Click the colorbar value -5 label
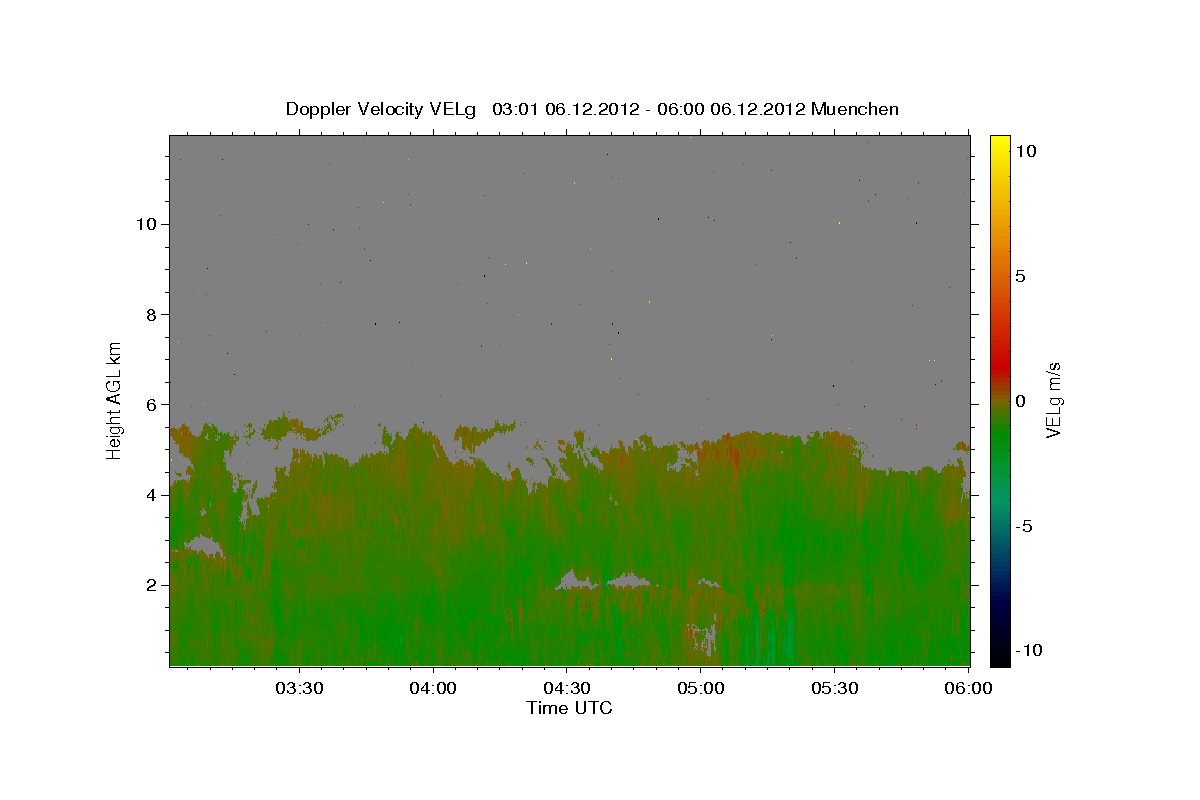The width and height of the screenshot is (1200, 800). (1023, 526)
